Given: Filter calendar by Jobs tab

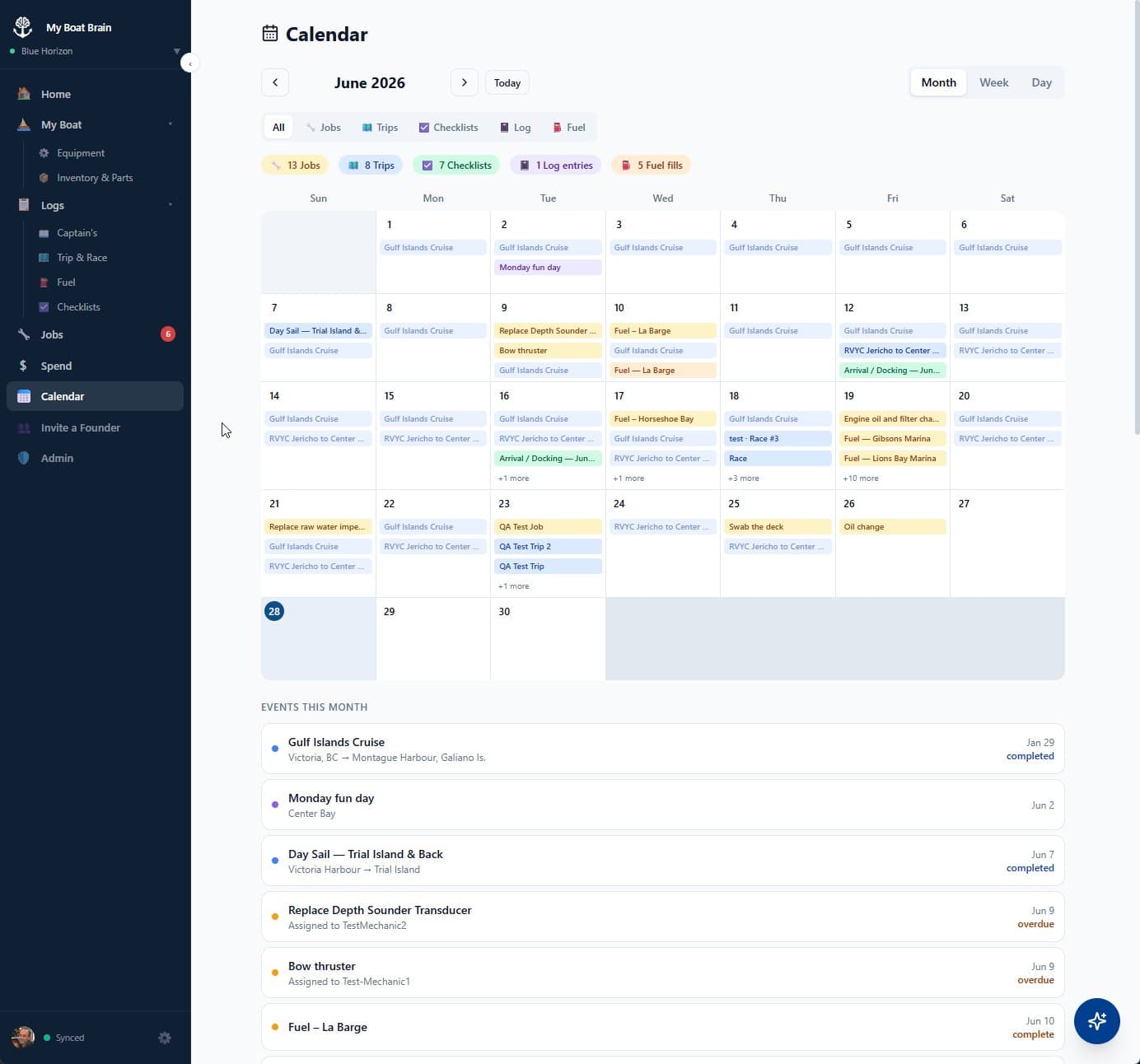Looking at the screenshot, I should (x=323, y=128).
